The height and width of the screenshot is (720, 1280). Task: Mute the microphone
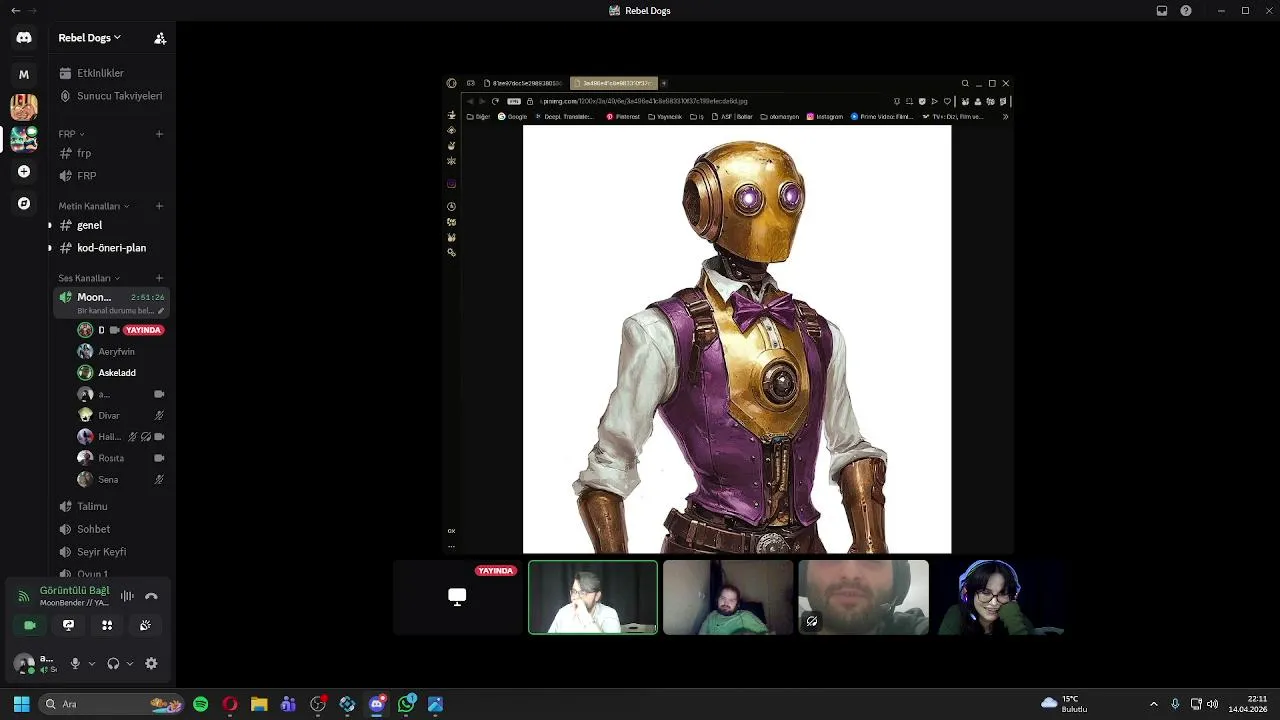tap(75, 663)
